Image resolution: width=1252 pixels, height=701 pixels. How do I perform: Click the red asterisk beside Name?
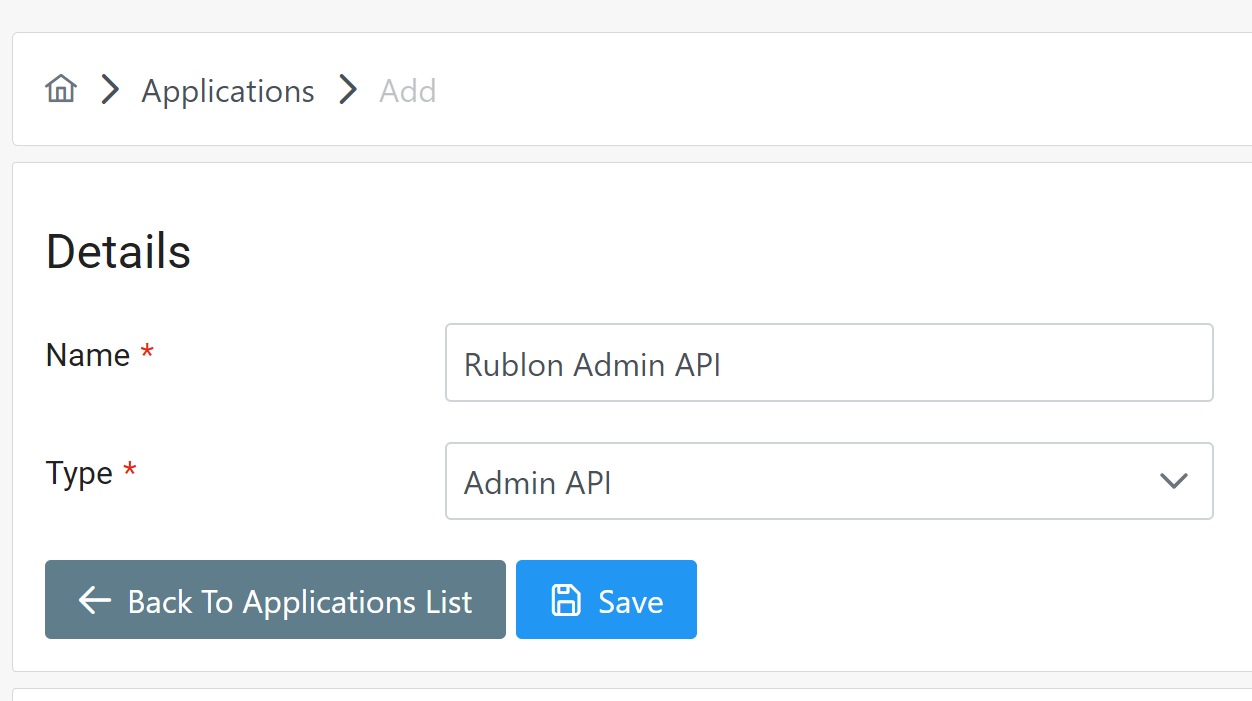[x=147, y=354]
